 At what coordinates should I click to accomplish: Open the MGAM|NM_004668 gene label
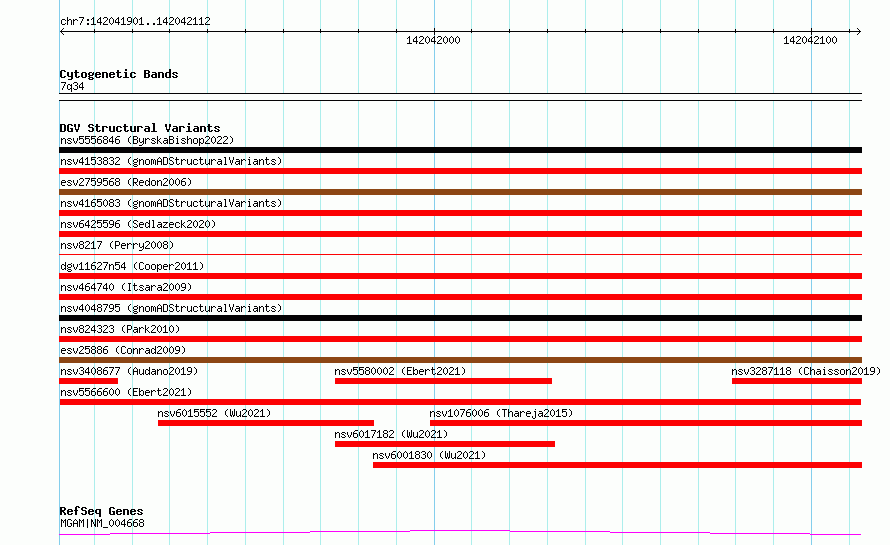click(102, 523)
